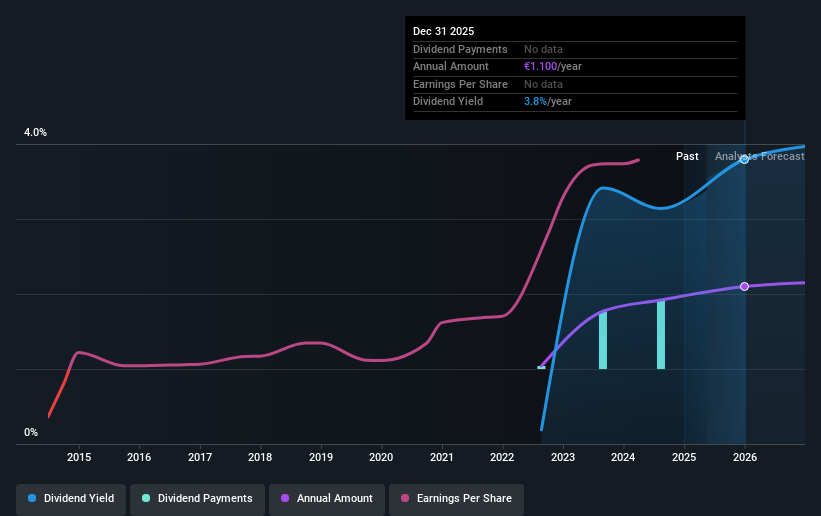Click the purple Annual Amount legend dot
Screen dimensions: 821x516
(285, 498)
